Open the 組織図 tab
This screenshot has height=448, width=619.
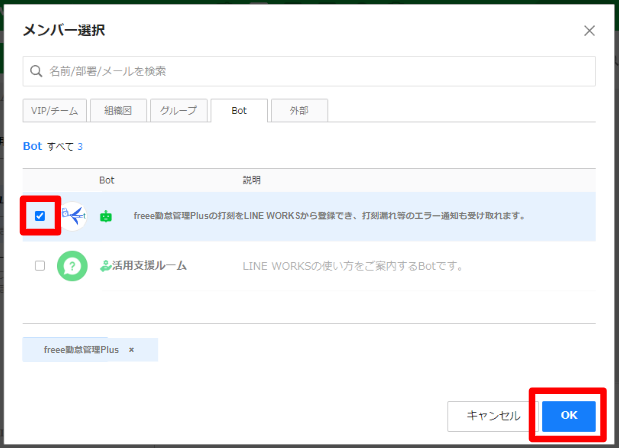pos(118,111)
